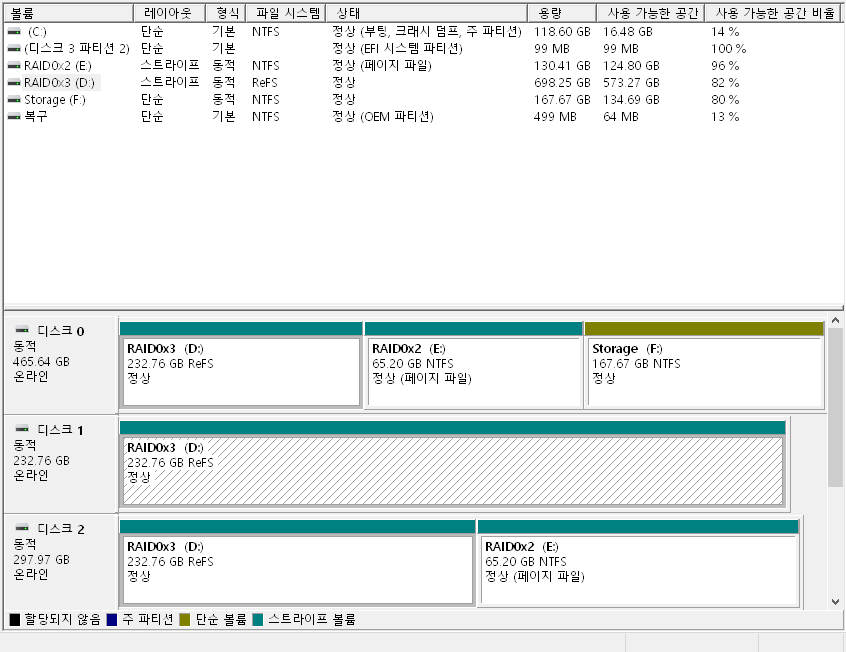Viewport: 846px width, 652px height.
Task: Click the drive icon of the Storage (F:) row
Action: point(14,100)
